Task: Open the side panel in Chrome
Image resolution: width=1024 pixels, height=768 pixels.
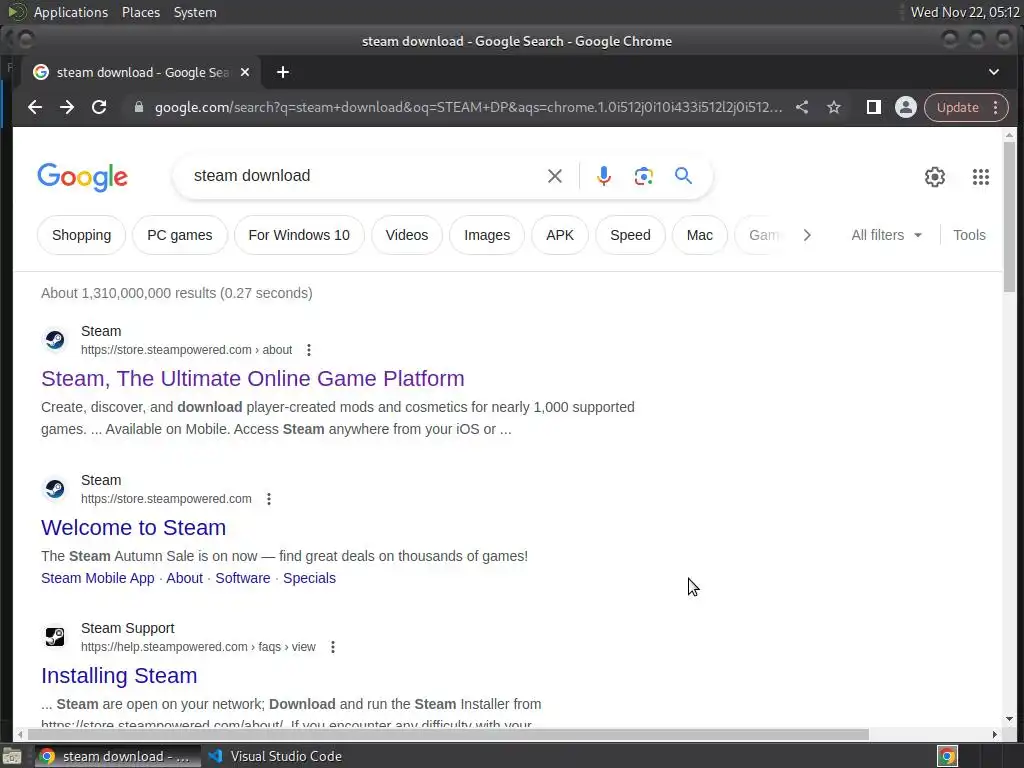Action: [x=873, y=107]
